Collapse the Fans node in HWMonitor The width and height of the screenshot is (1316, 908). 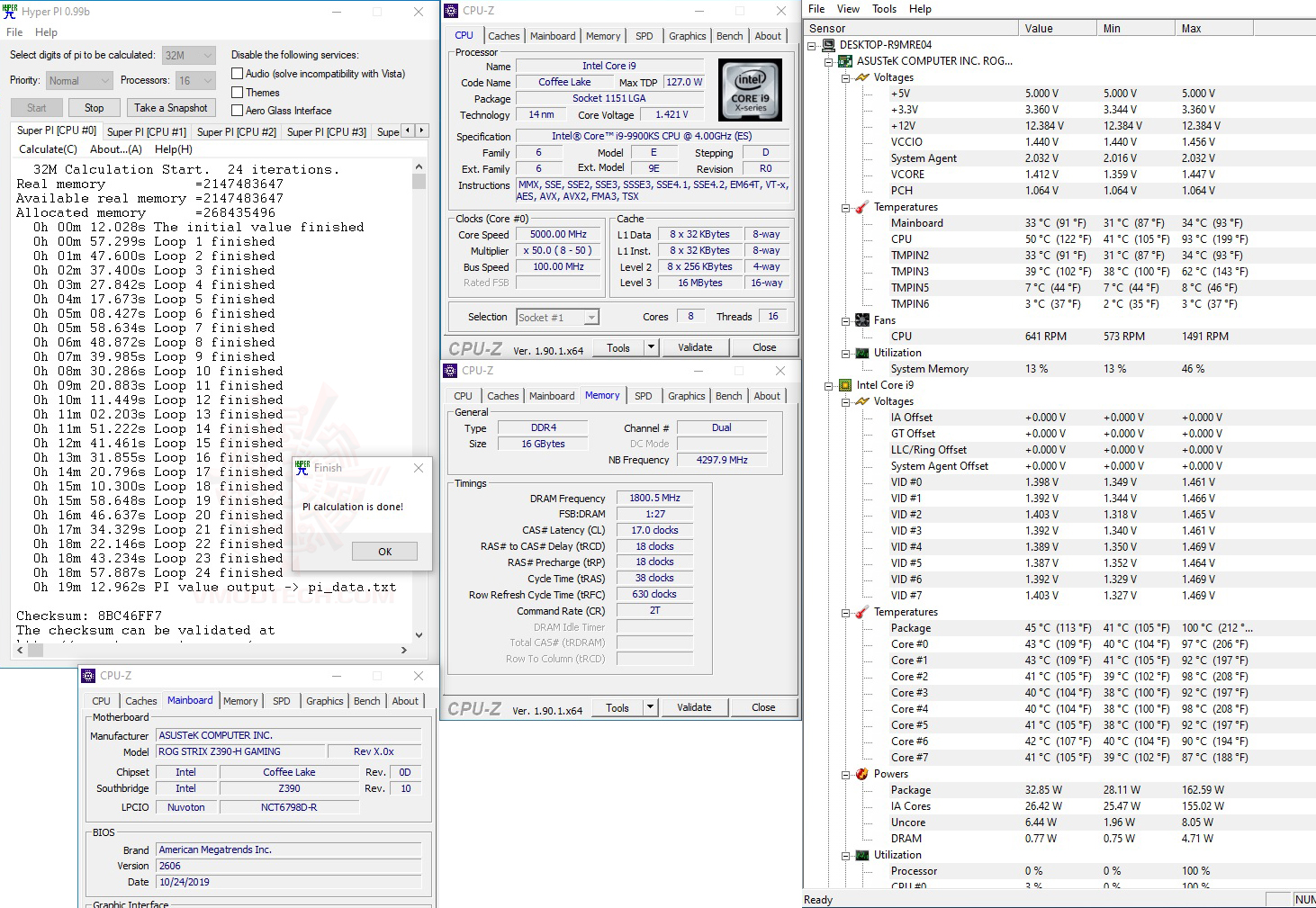click(x=846, y=320)
